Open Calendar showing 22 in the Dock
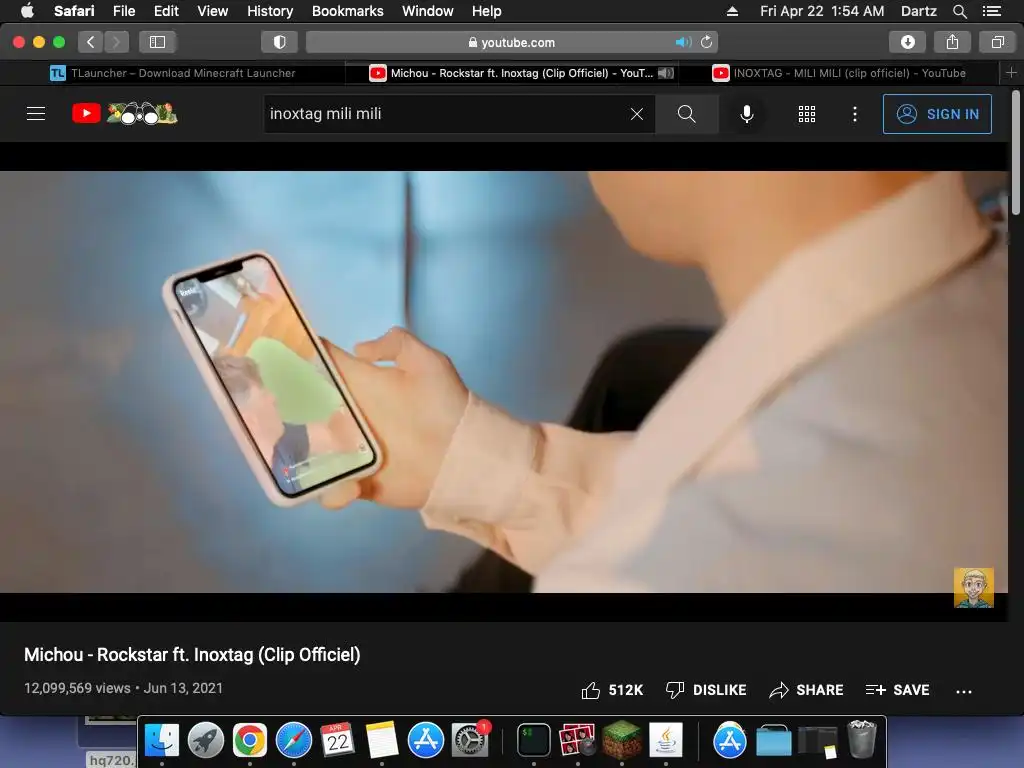This screenshot has height=768, width=1024. point(338,740)
